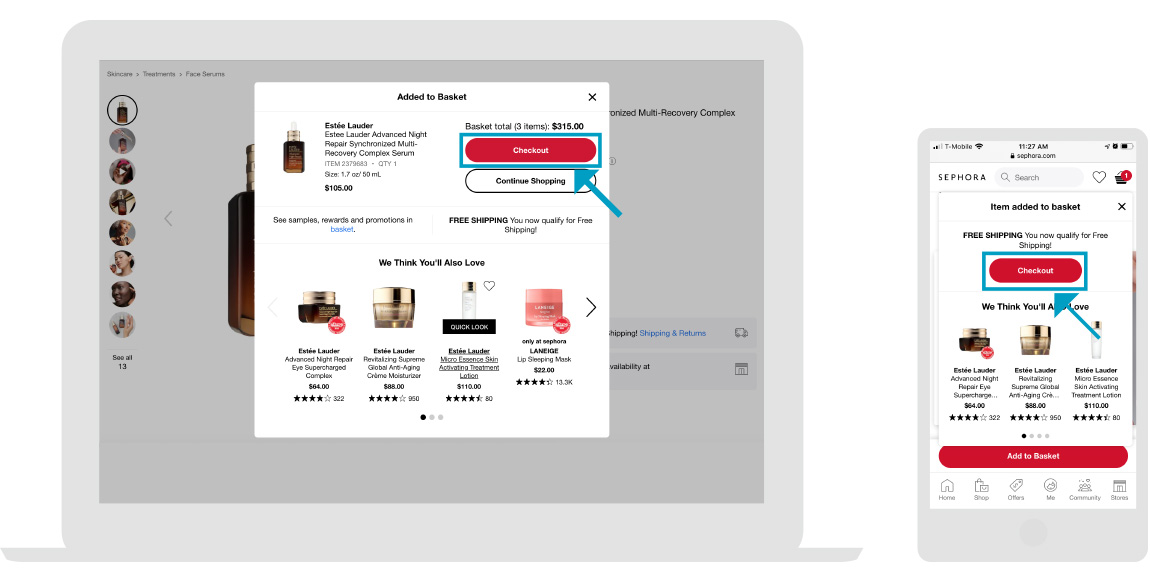Open the blue basket link in the dialog
Image resolution: width=1150 pixels, height=578 pixels.
tap(342, 230)
